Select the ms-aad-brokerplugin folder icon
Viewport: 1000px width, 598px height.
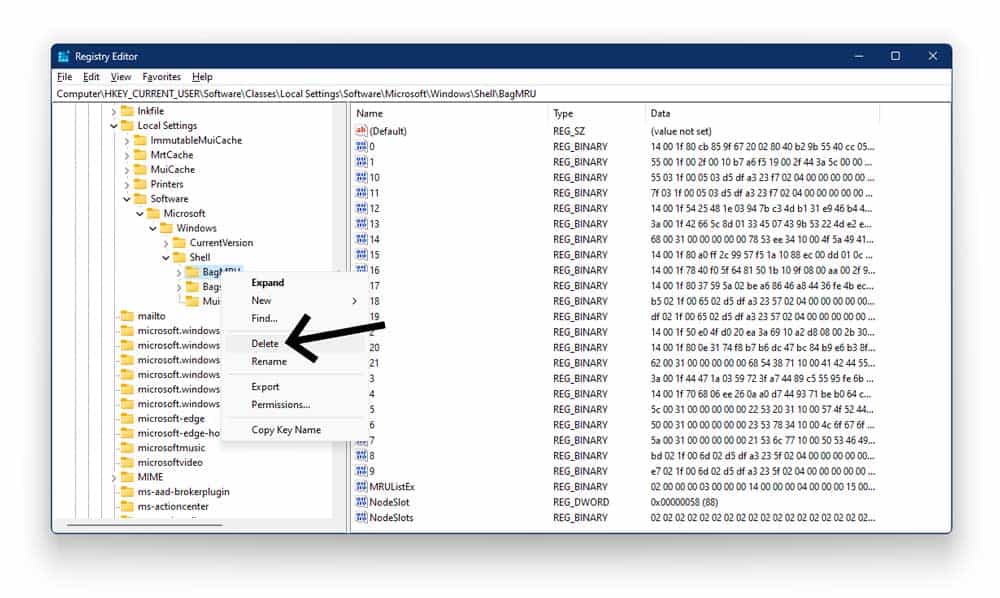click(127, 492)
